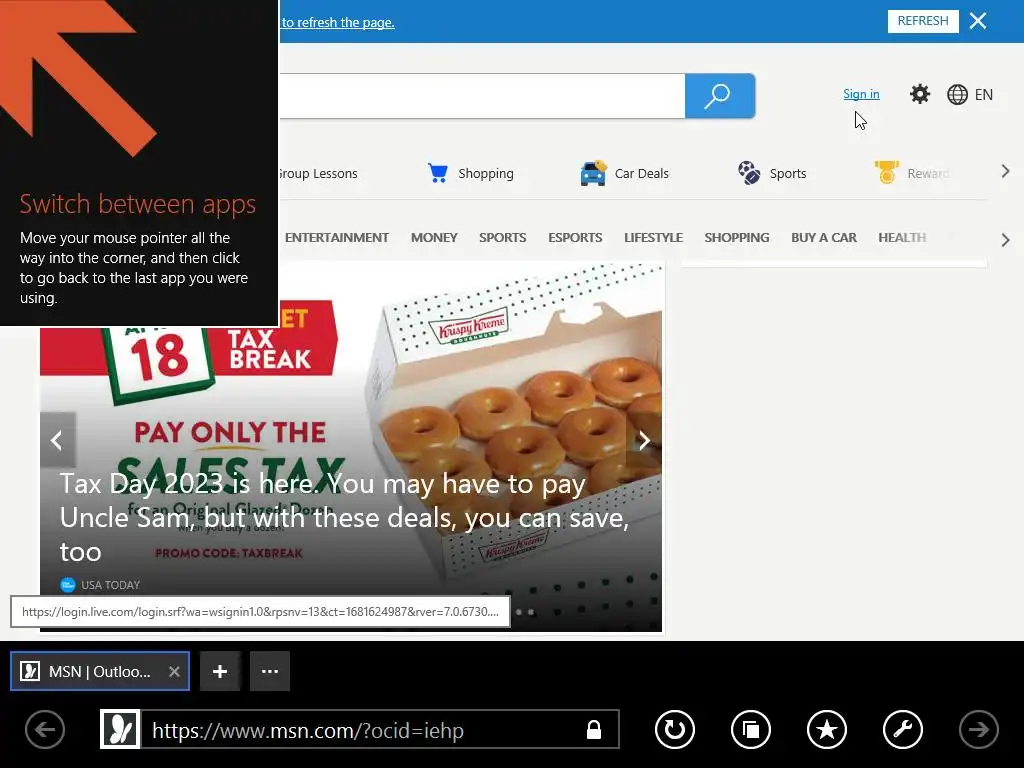Click the MSN site icon beside address
1024x768 pixels.
[120, 729]
